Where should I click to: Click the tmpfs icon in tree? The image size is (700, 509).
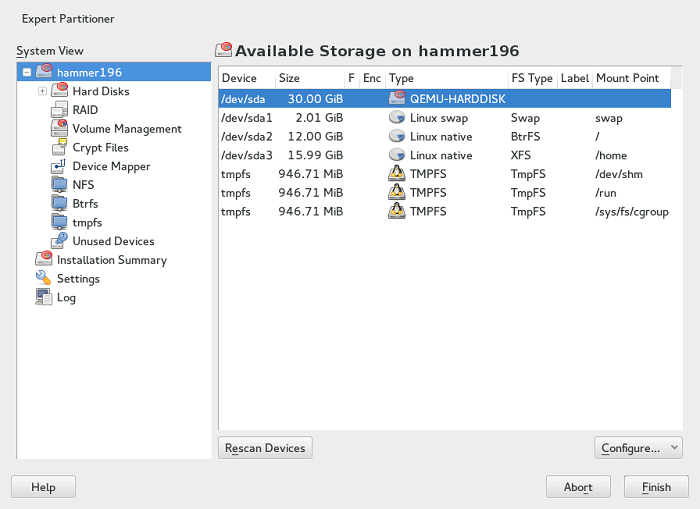point(59,222)
